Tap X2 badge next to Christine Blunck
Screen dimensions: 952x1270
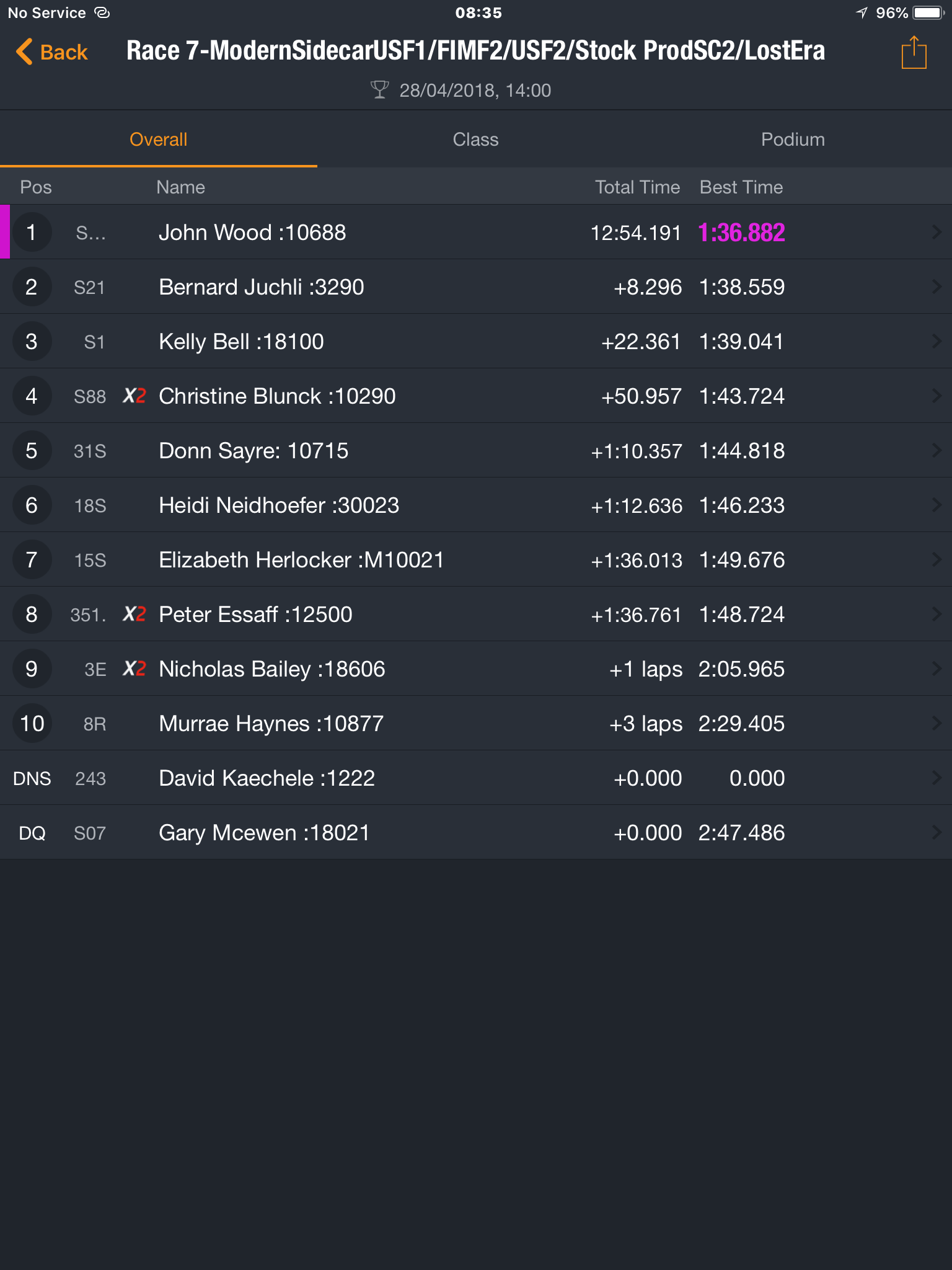coord(134,396)
